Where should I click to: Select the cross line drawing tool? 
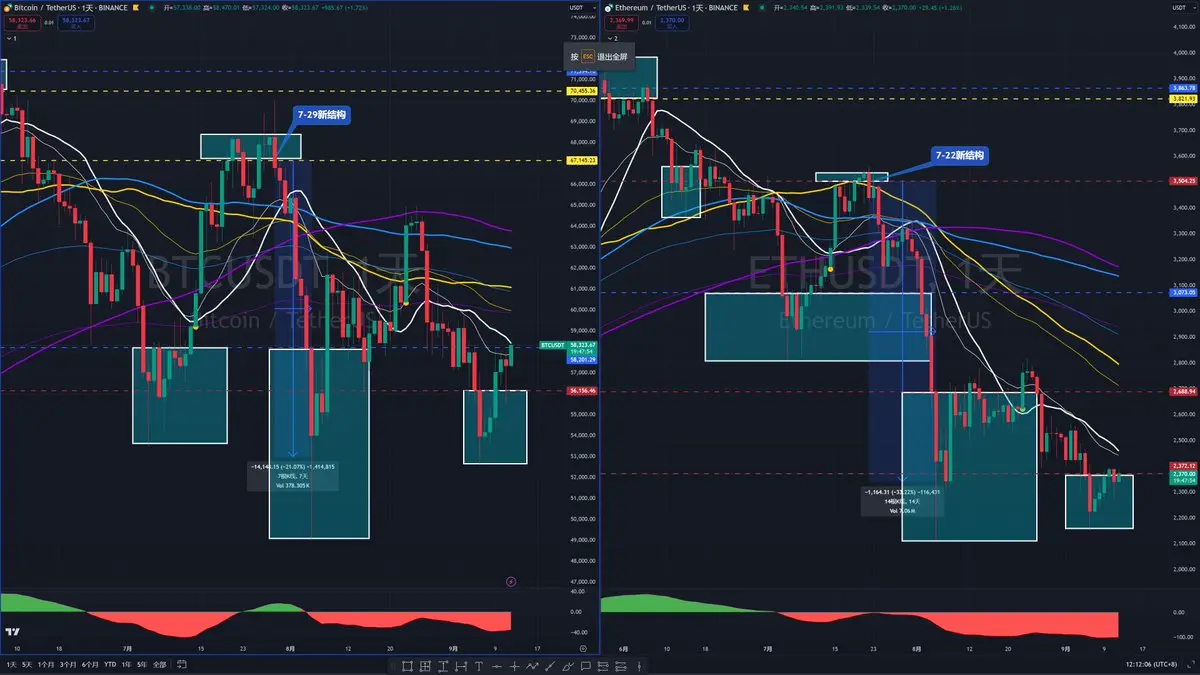click(514, 665)
